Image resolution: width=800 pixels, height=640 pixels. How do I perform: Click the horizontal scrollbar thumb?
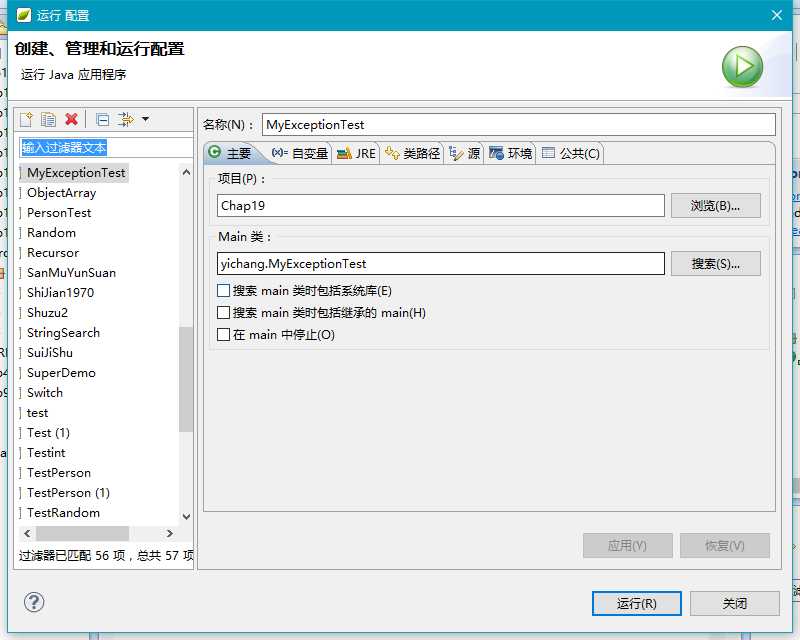click(82, 533)
